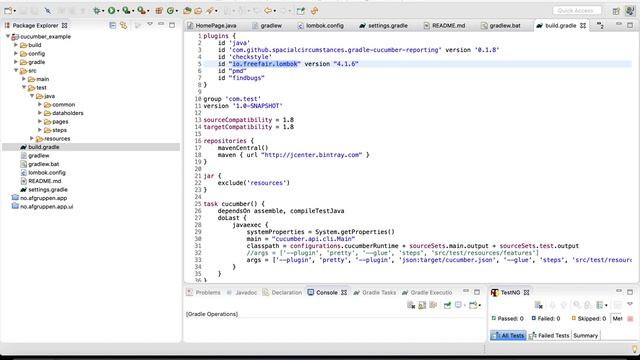Click the Open Perspective icon
This screenshot has width=640, height=360.
[616, 11]
